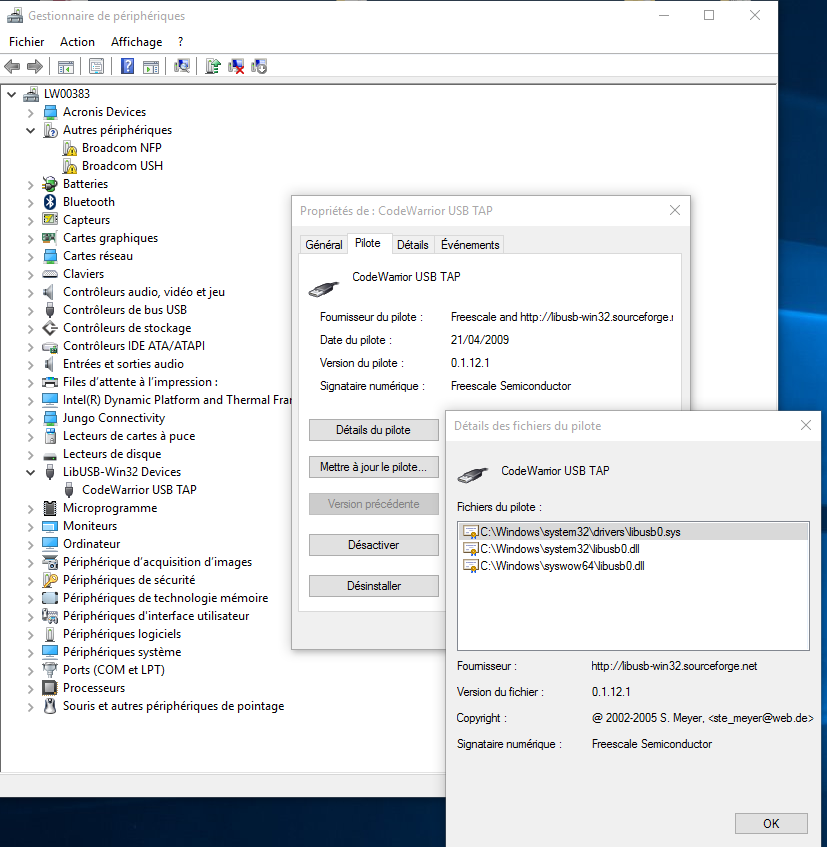Click the Claviers keyboard icon
This screenshot has height=847, width=827.
pos(50,274)
